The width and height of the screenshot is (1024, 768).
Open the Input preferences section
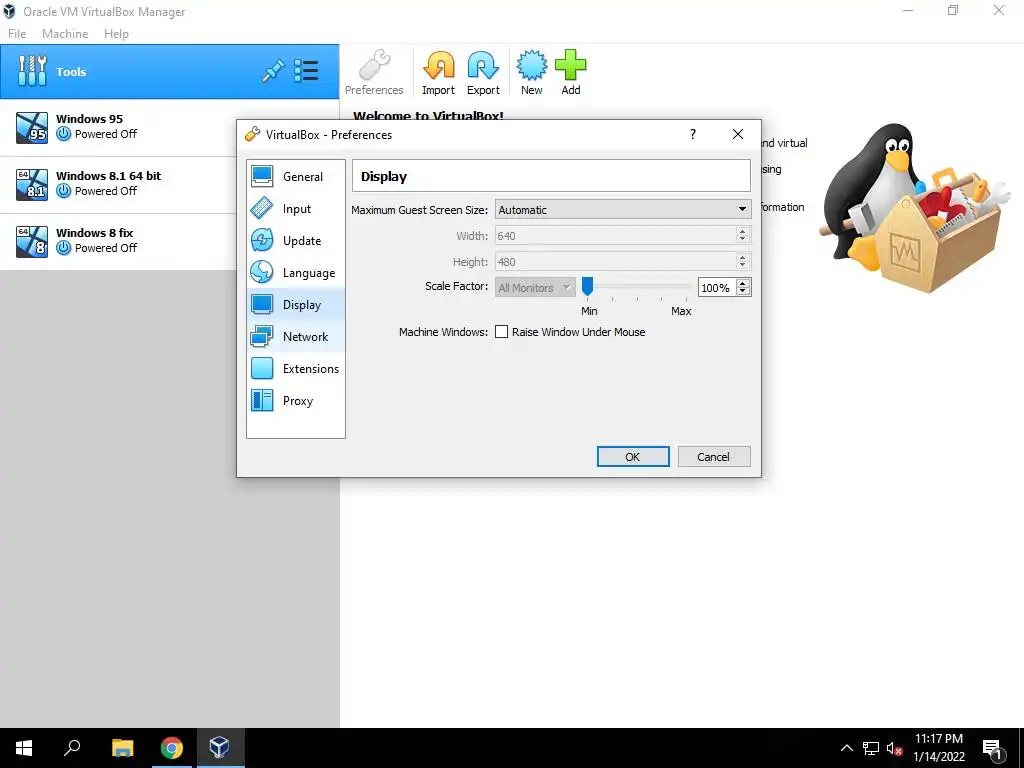pos(295,208)
